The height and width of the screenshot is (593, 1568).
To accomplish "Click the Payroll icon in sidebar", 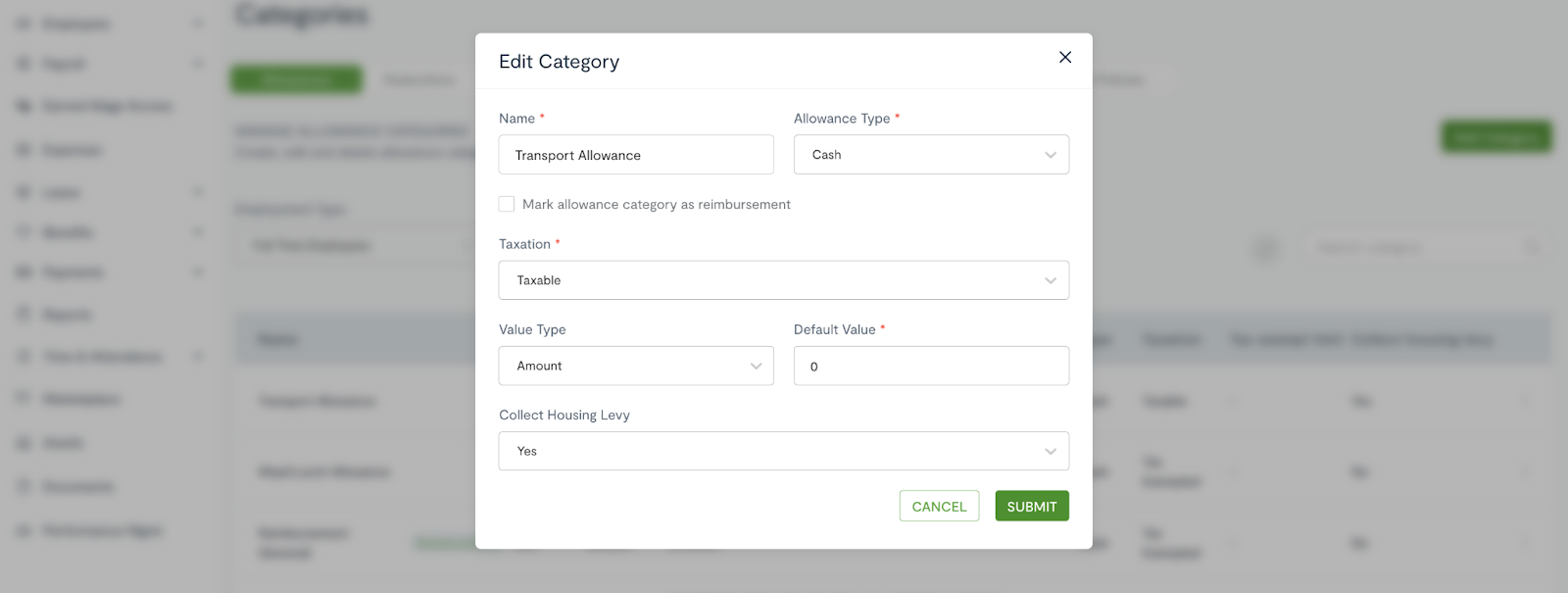I will [24, 64].
